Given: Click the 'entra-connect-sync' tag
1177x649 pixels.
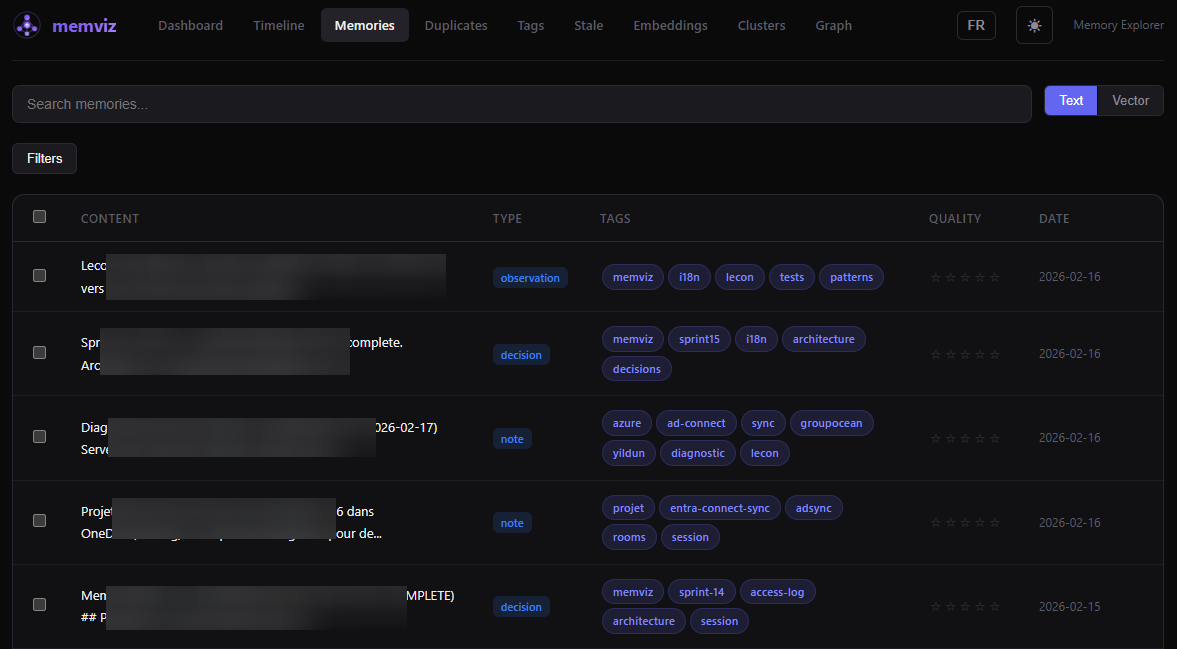Looking at the screenshot, I should [x=720, y=508].
